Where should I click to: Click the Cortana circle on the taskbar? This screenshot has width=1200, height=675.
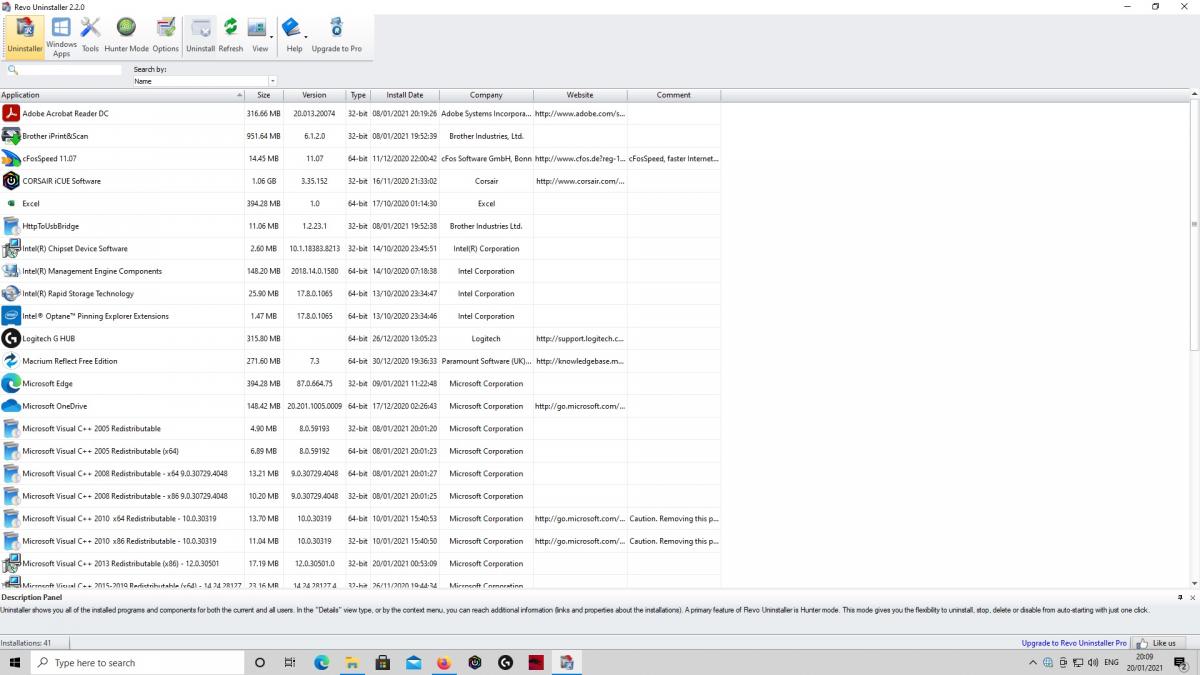coord(260,662)
